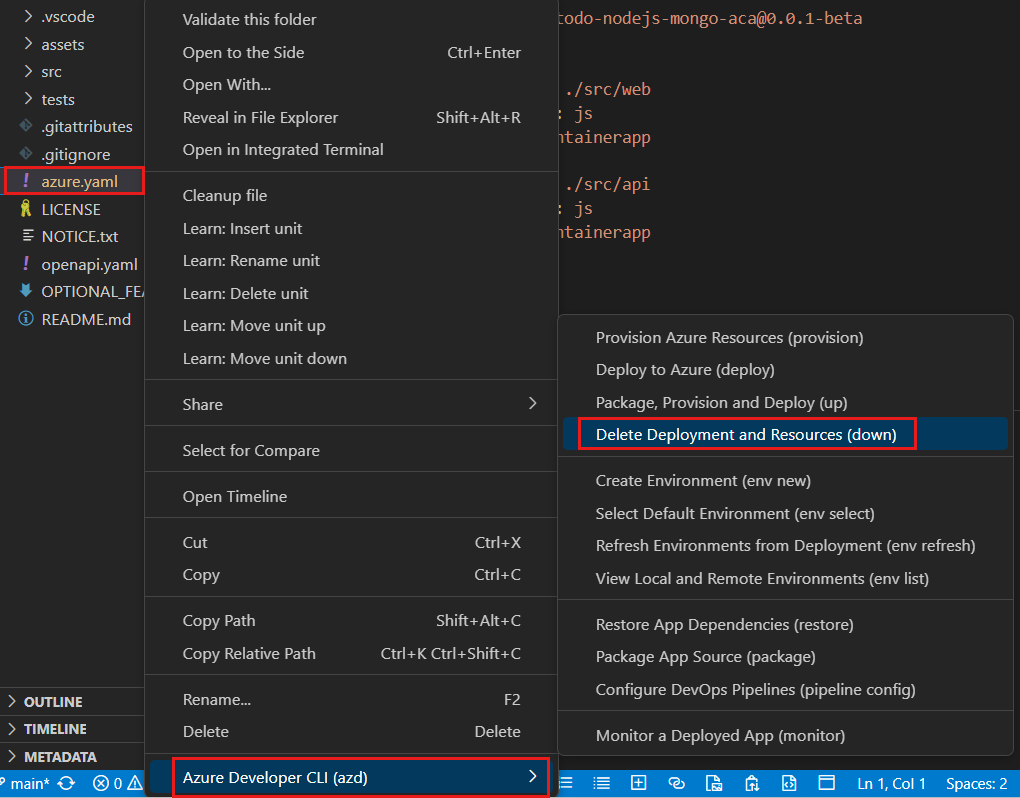Select Package App Source (package)
Viewport: 1020px width, 798px height.
point(785,657)
